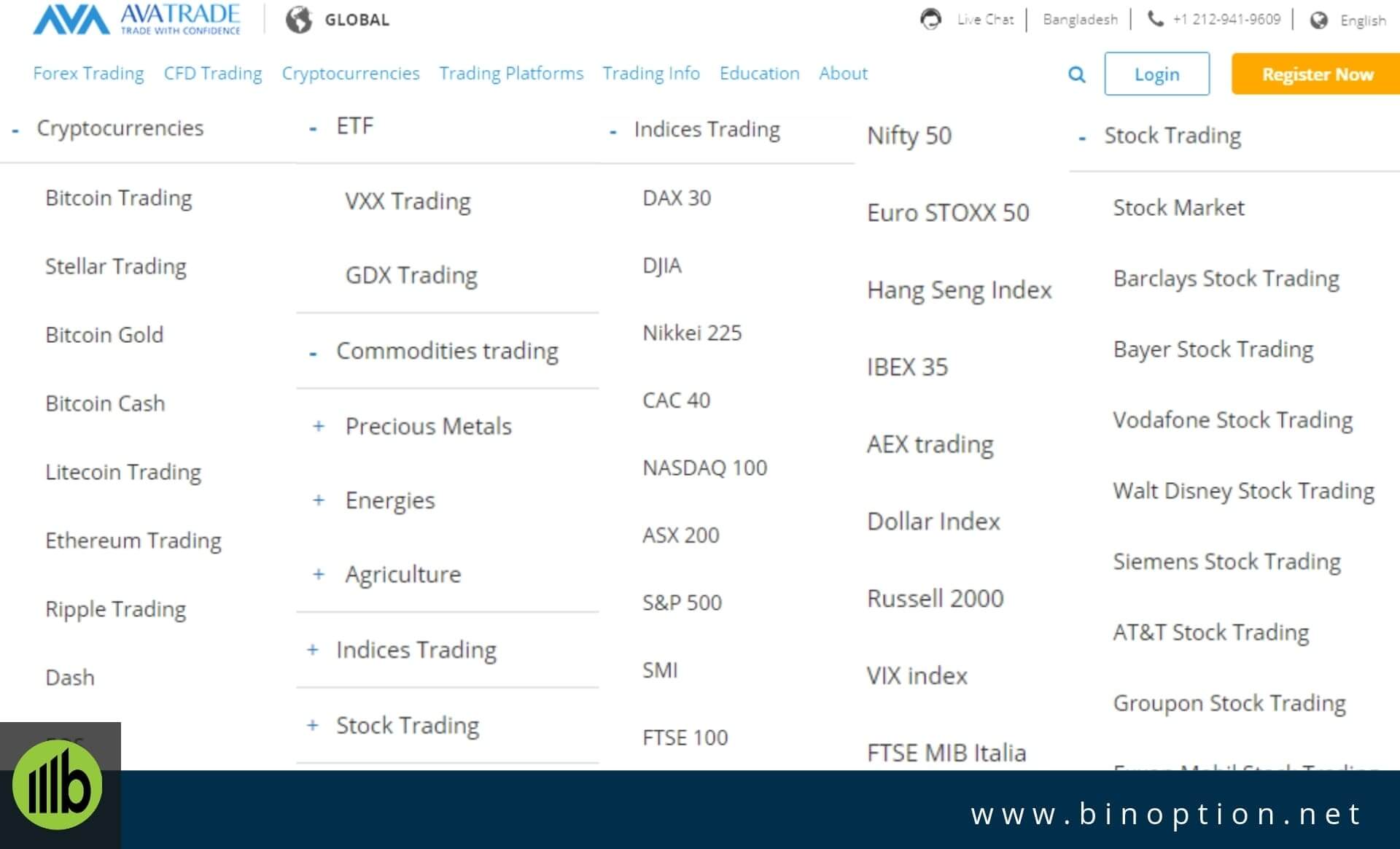1400x849 pixels.
Task: Open the VIX index link
Action: click(917, 677)
